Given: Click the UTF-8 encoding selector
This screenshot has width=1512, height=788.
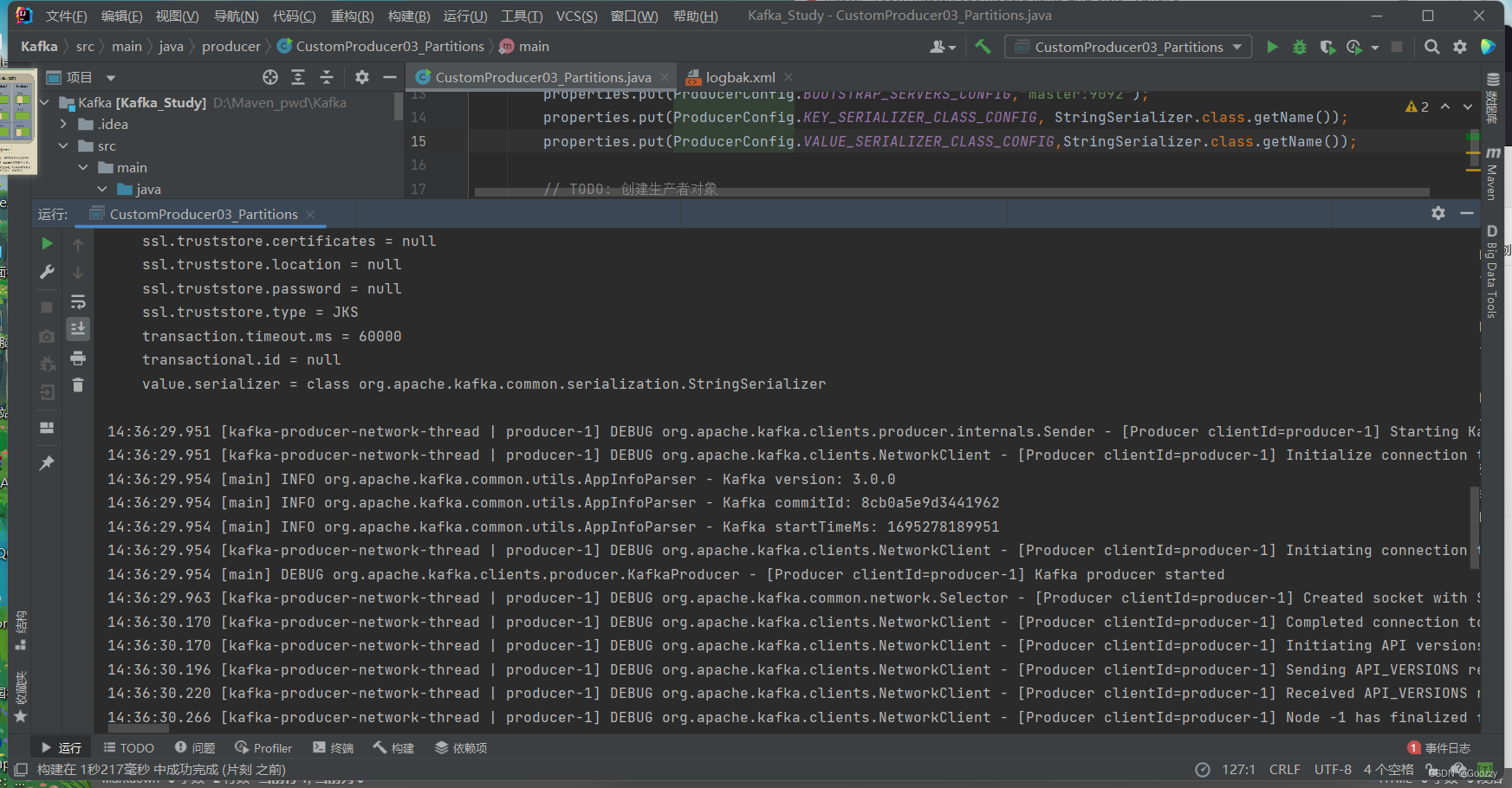Looking at the screenshot, I should click(x=1333, y=770).
